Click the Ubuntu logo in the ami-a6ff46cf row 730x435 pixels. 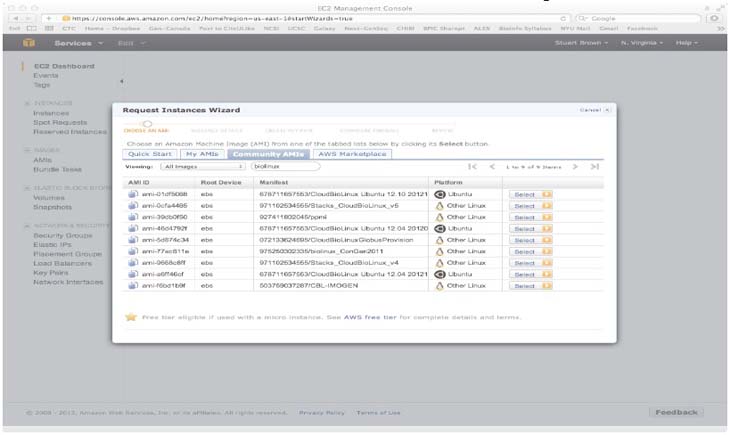click(x=439, y=274)
